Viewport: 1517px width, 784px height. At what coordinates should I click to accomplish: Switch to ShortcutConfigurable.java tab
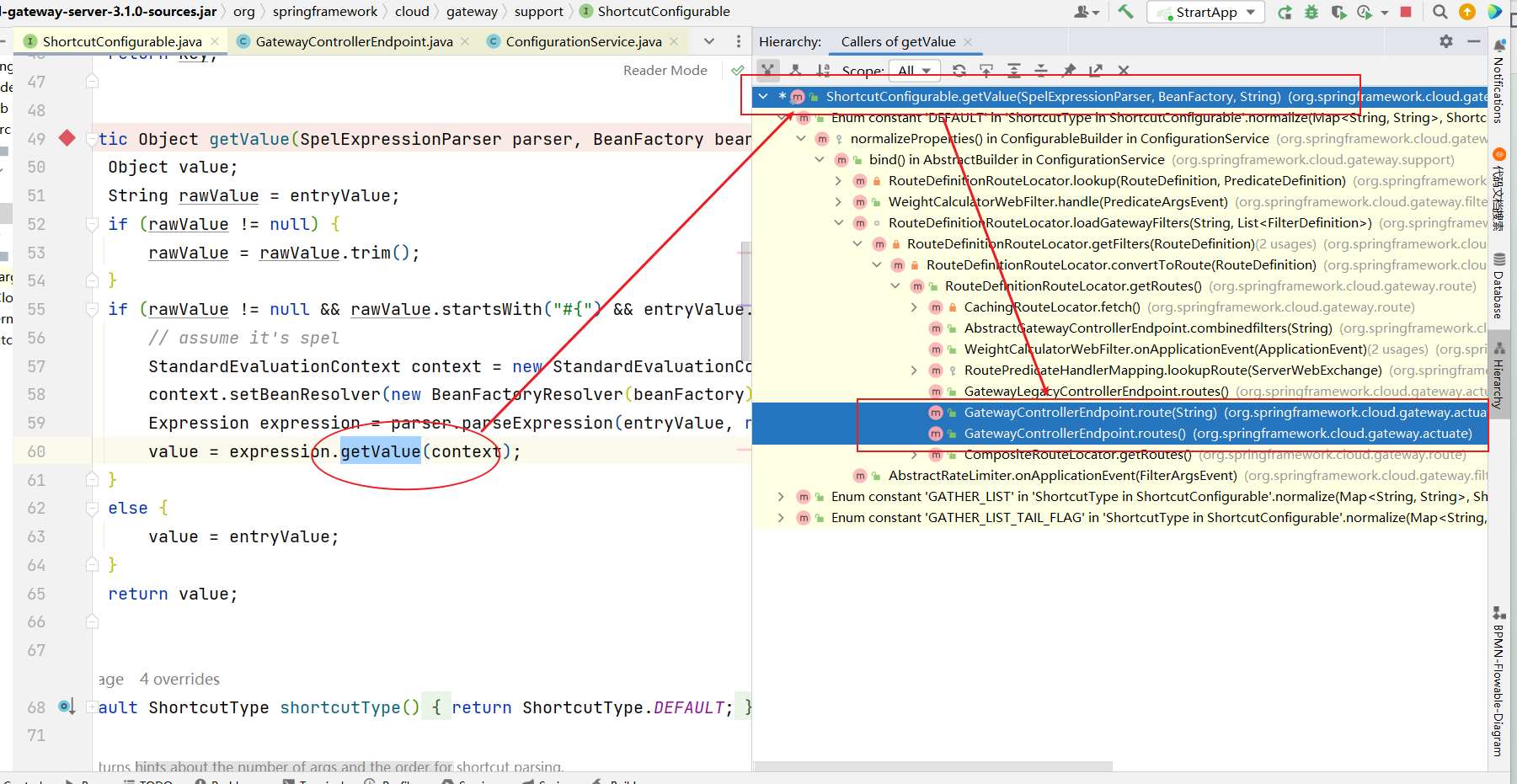click(x=122, y=41)
